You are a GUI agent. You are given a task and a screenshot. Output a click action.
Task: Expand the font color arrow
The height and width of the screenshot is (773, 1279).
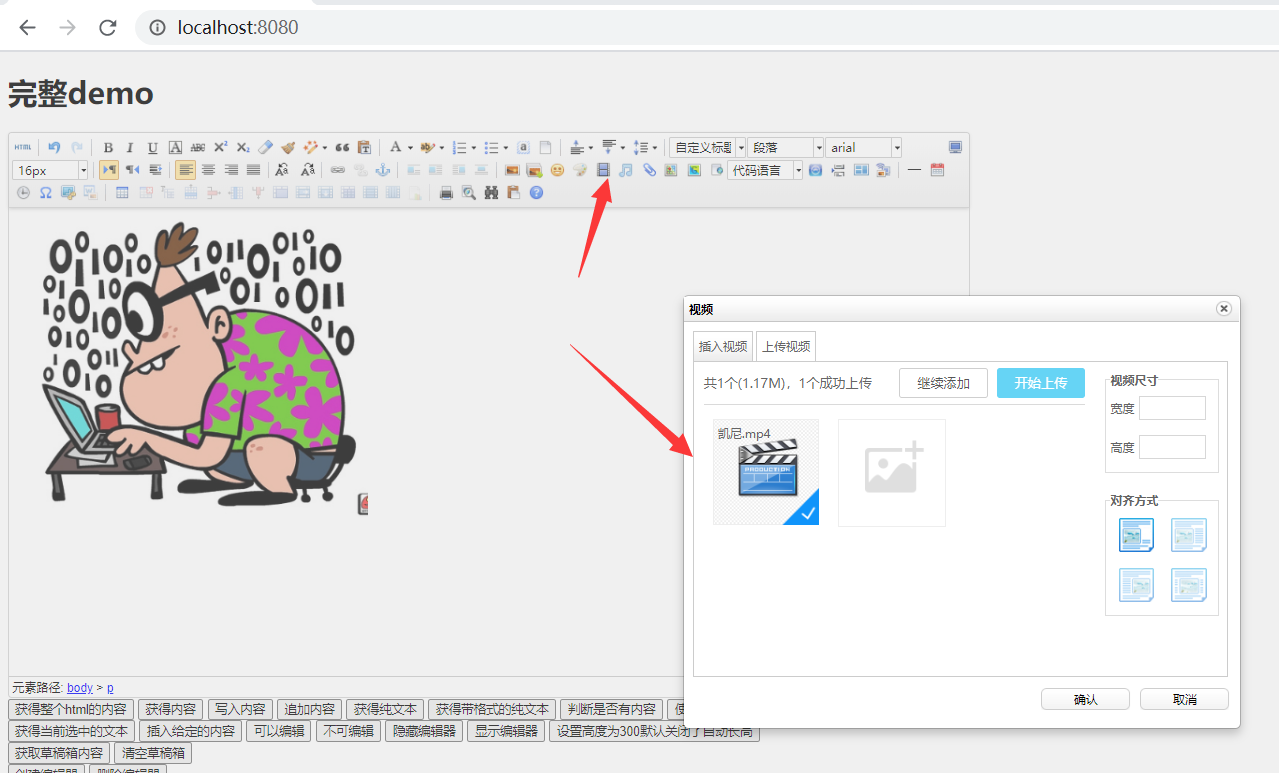[x=410, y=148]
